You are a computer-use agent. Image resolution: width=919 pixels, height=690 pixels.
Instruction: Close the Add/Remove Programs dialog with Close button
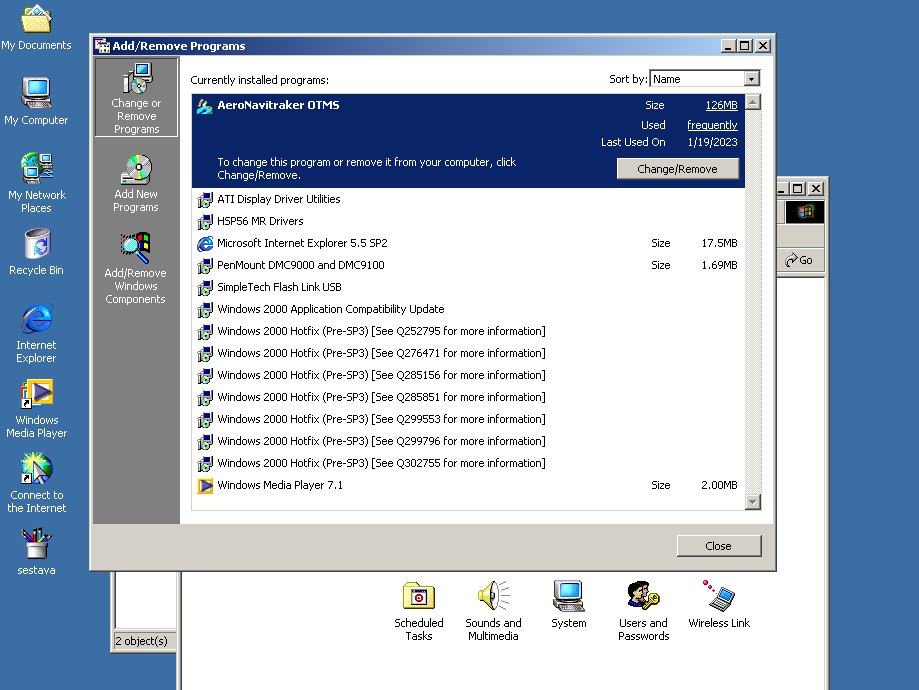pos(718,546)
